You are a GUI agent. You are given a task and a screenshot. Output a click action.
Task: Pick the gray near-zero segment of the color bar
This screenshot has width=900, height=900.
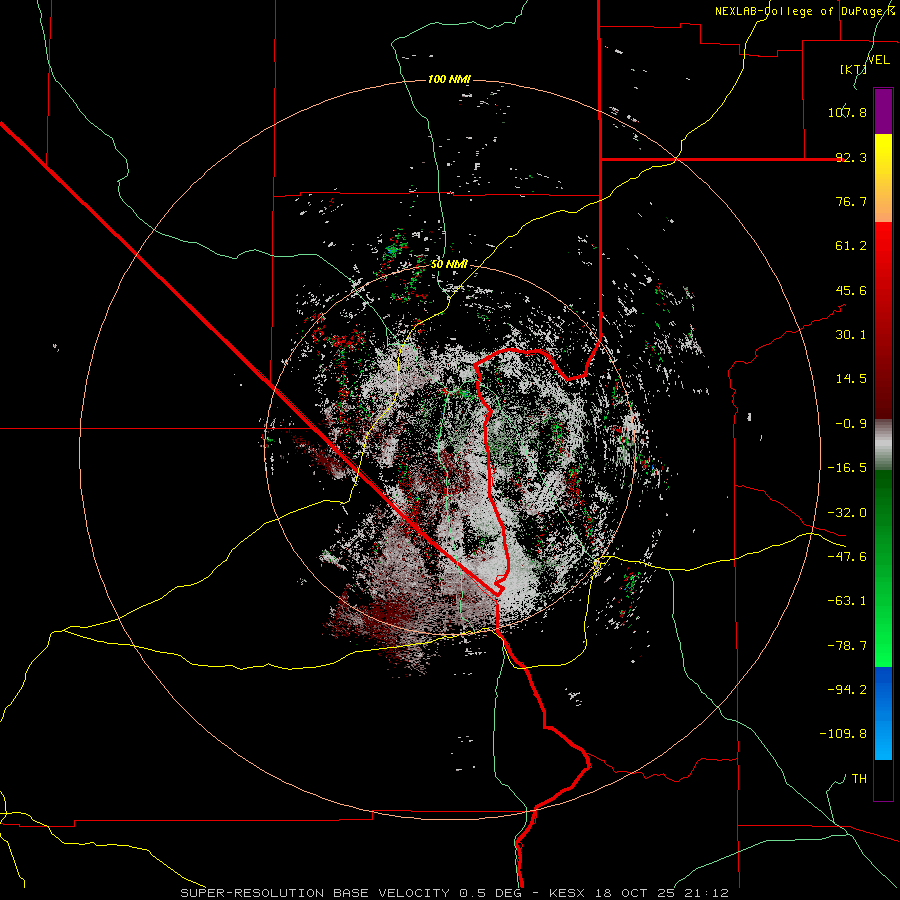883,445
